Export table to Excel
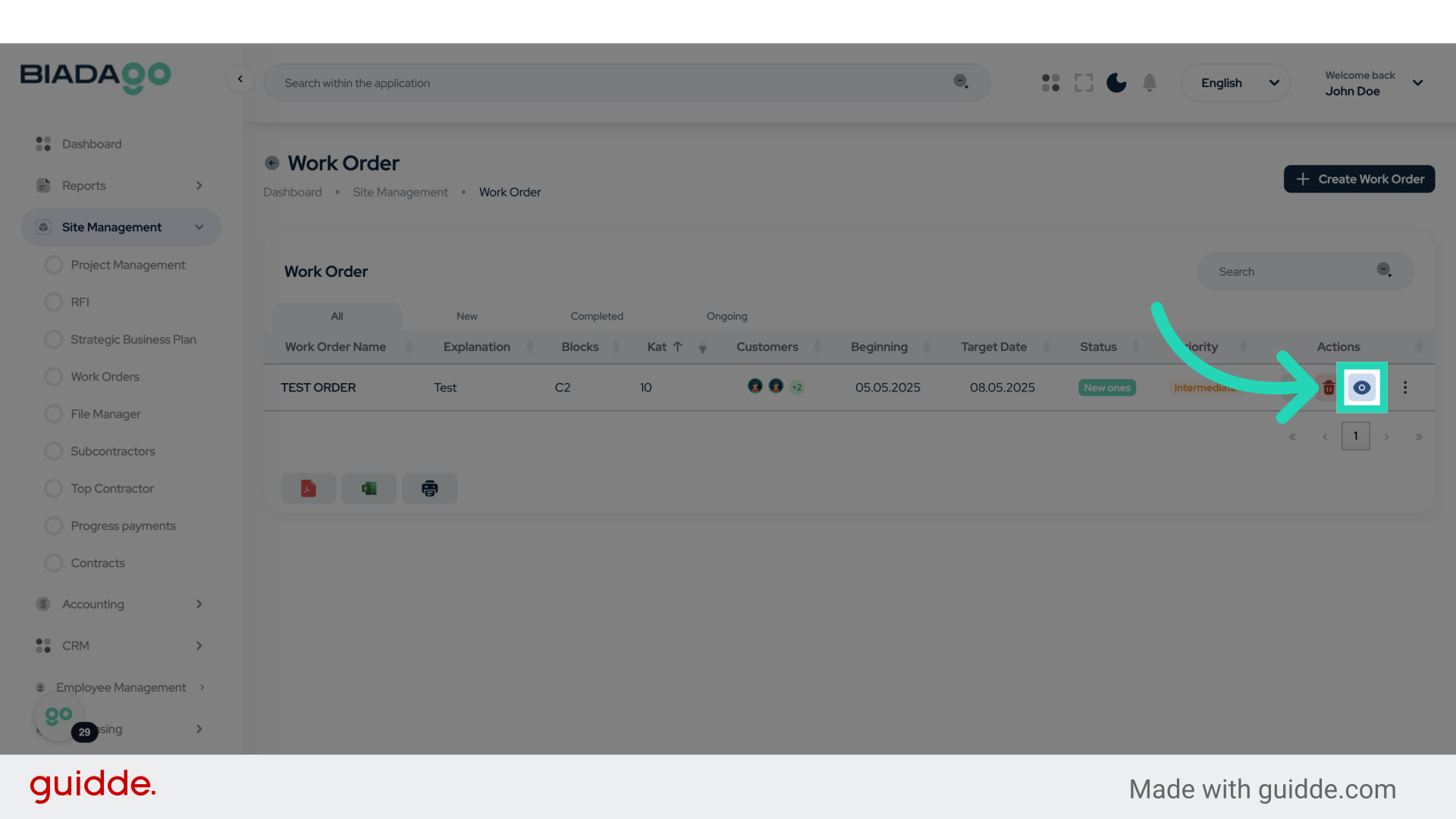 (x=369, y=488)
